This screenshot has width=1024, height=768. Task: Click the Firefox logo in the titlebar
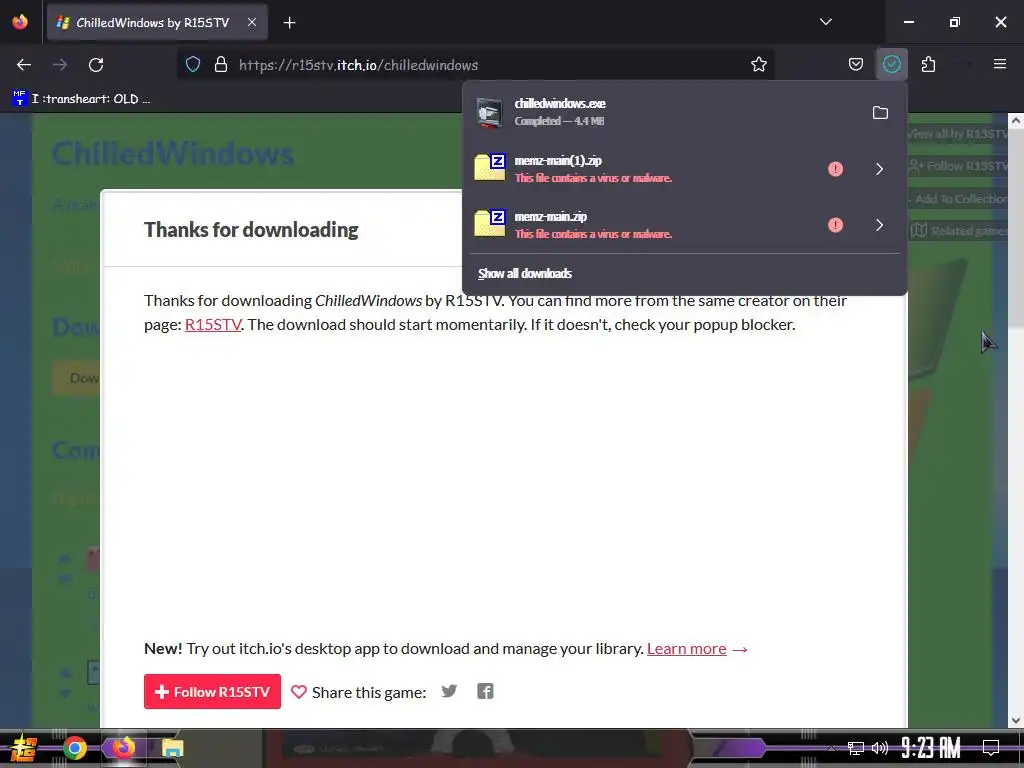(x=20, y=22)
